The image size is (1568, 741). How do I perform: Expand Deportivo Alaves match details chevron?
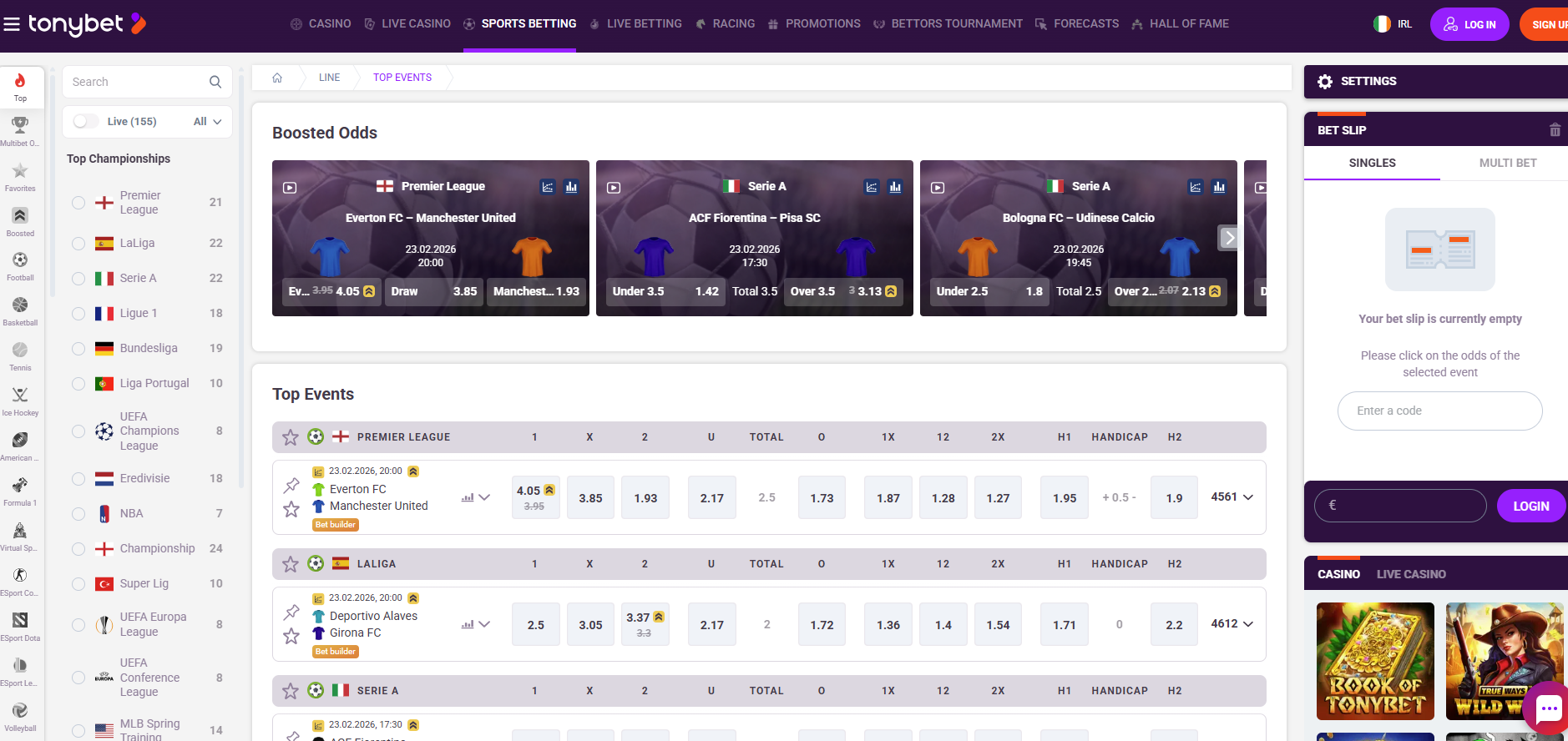tap(484, 624)
